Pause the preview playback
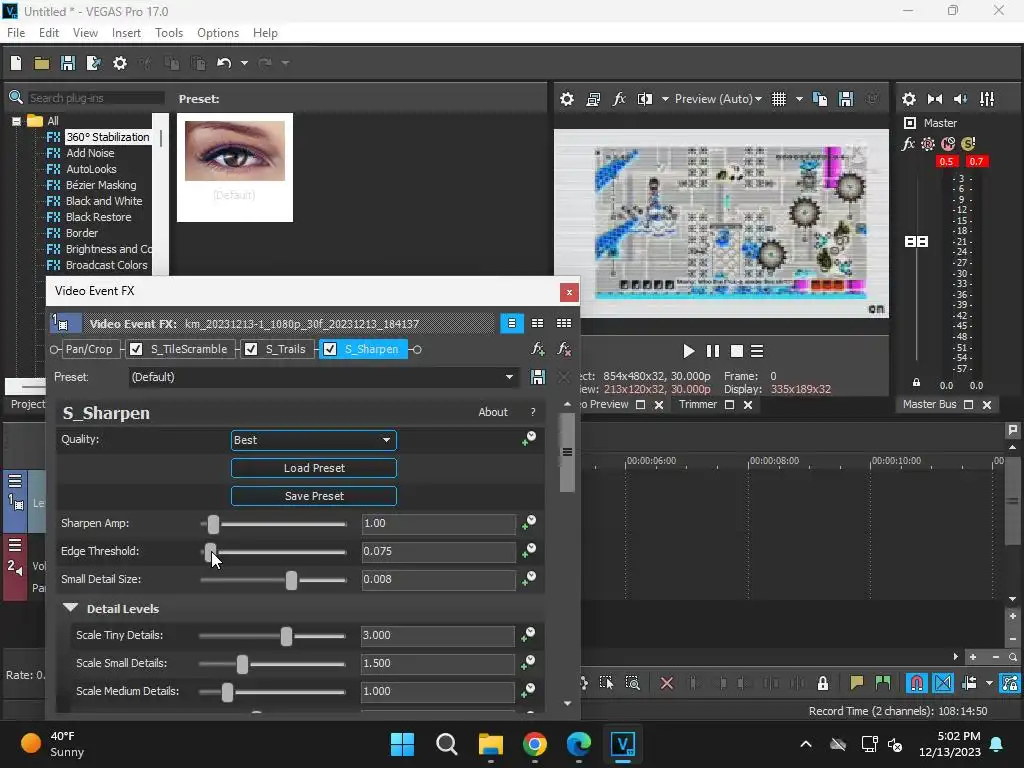This screenshot has width=1024, height=768. 712,351
